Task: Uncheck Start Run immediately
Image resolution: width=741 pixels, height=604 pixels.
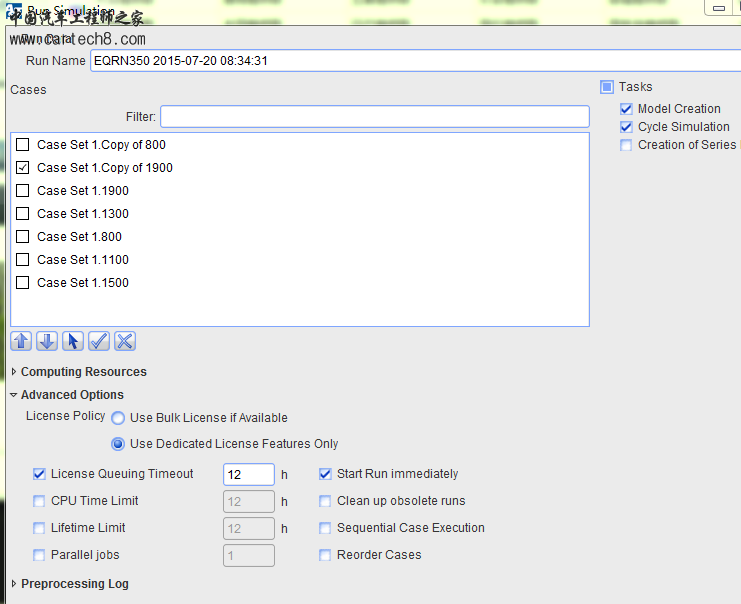Action: (x=325, y=474)
